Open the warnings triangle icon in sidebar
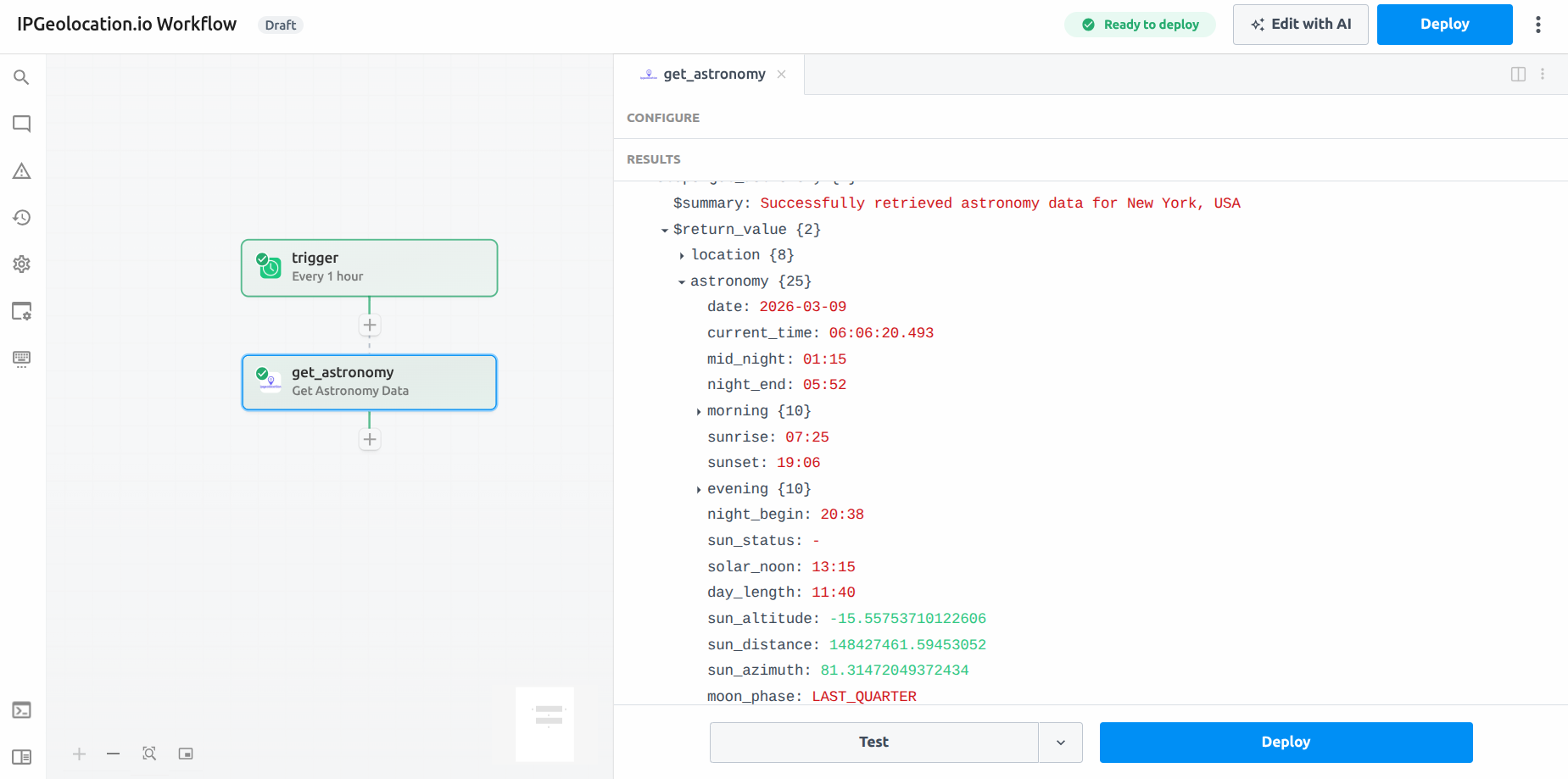Viewport: 1568px width, 779px height. pyautogui.click(x=21, y=171)
